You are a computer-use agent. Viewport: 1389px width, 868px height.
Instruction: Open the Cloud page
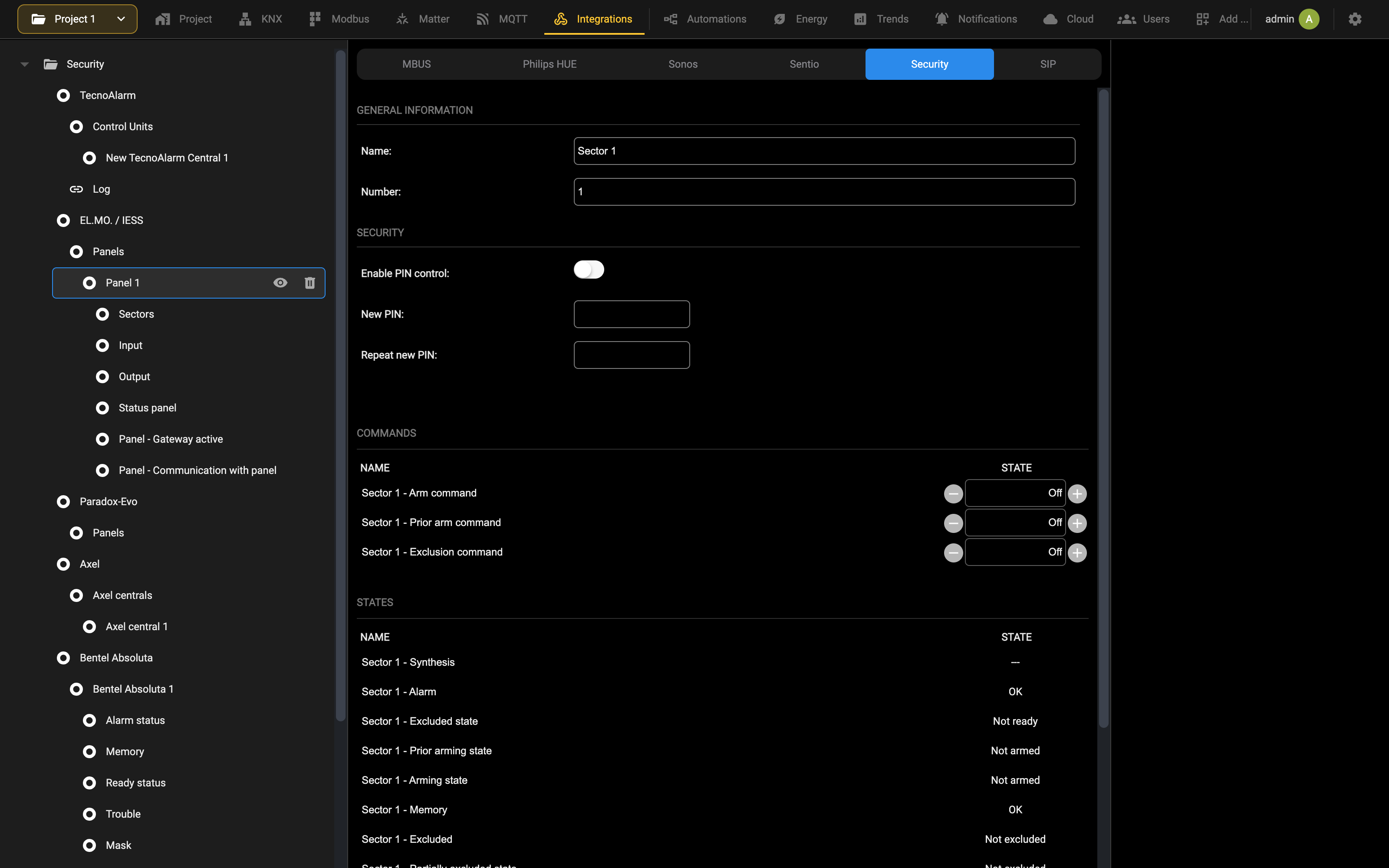[x=1068, y=19]
